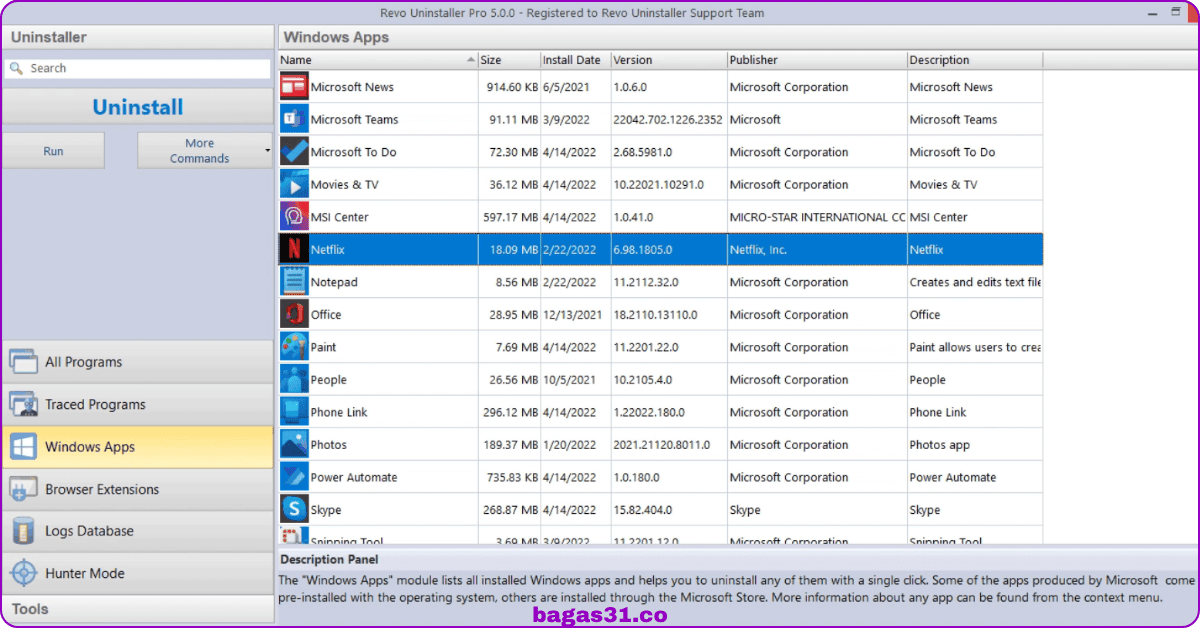Click the Browser Extensions sidebar icon
The height and width of the screenshot is (628, 1200).
tap(23, 489)
